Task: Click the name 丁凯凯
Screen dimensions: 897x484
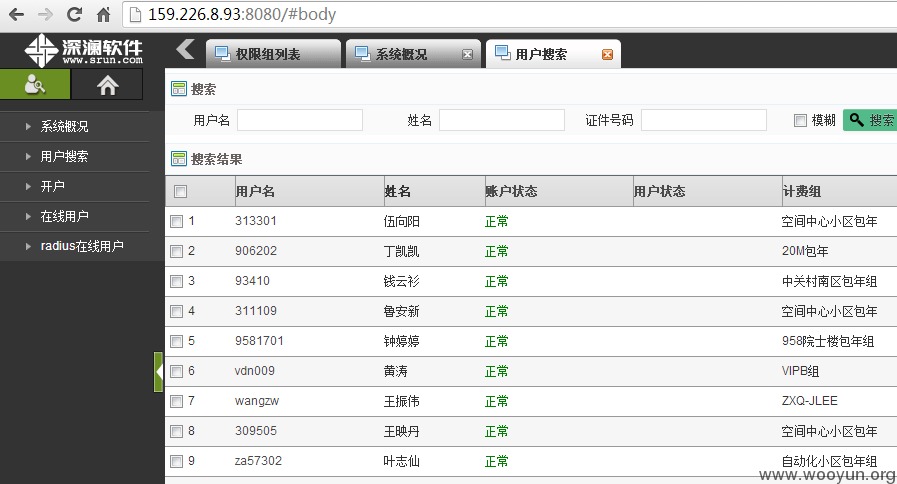Action: pos(402,251)
